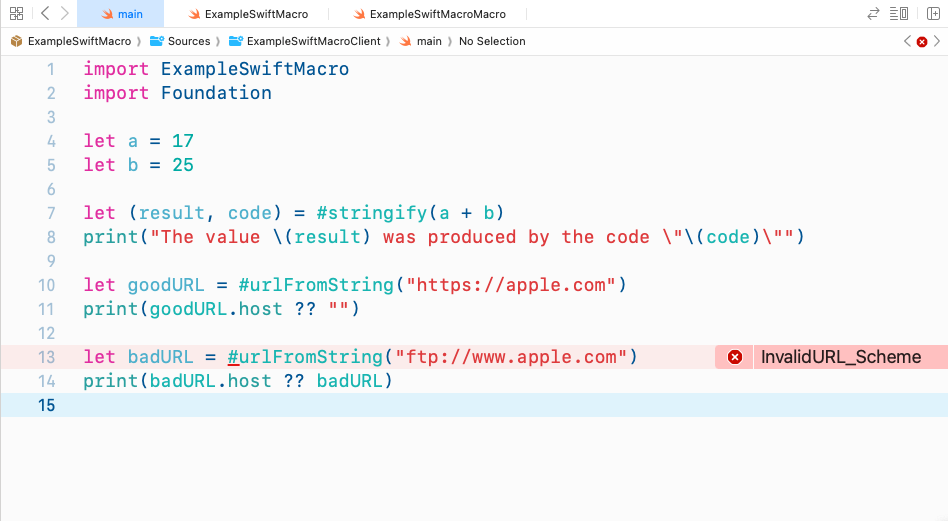Viewport: 948px width, 521px height.
Task: Click line number 15 in gutter
Action: pyautogui.click(x=47, y=405)
